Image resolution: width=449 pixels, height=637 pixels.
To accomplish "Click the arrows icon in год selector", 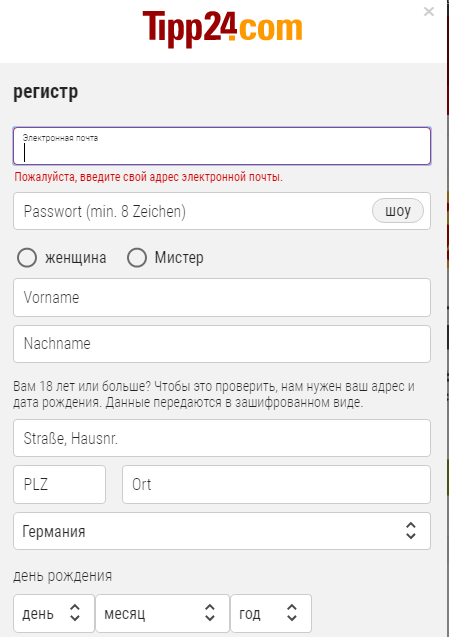I will tap(292, 613).
